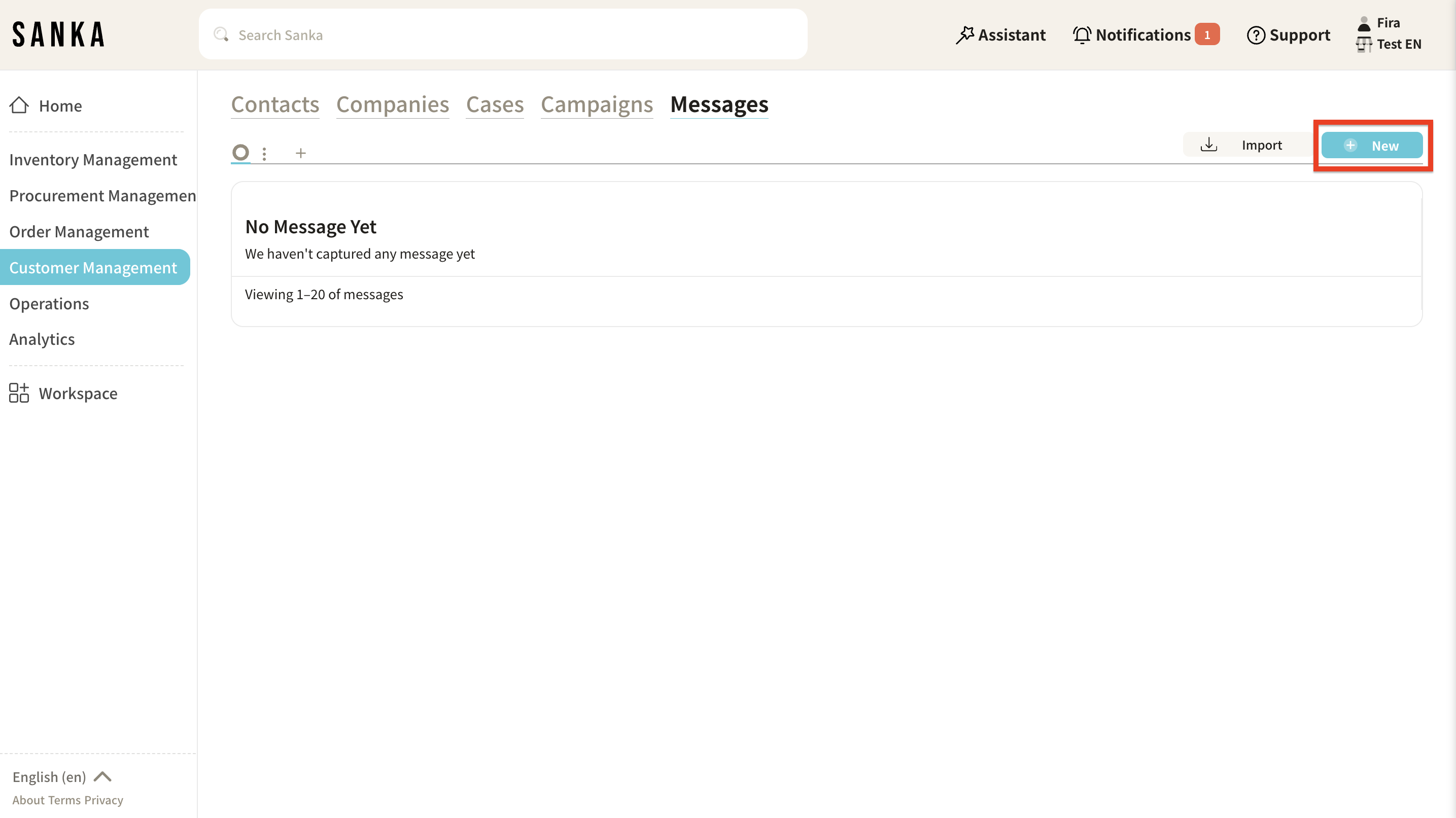Open the Assistant wand icon

pos(964,35)
